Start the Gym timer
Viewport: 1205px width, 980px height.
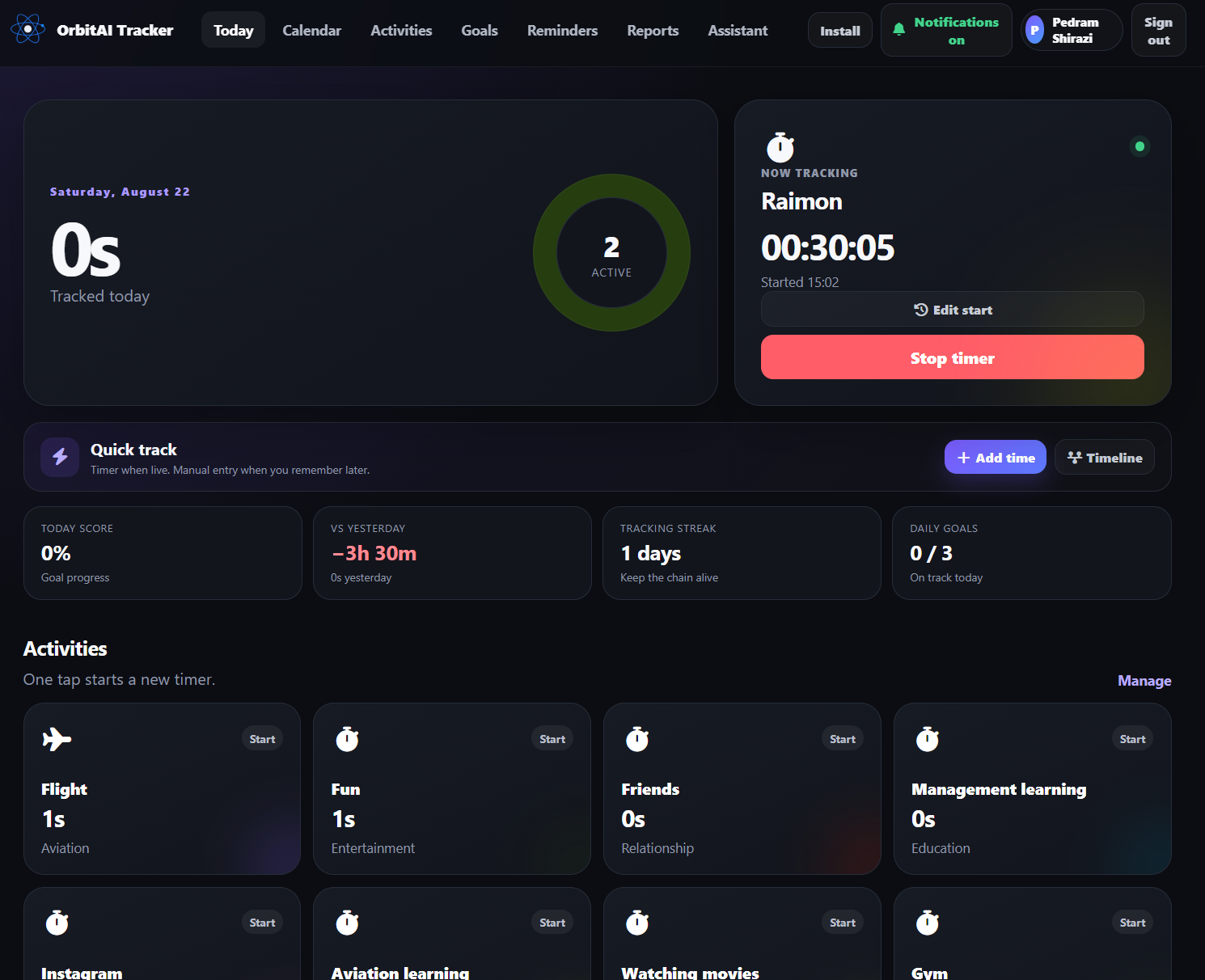coord(1133,923)
